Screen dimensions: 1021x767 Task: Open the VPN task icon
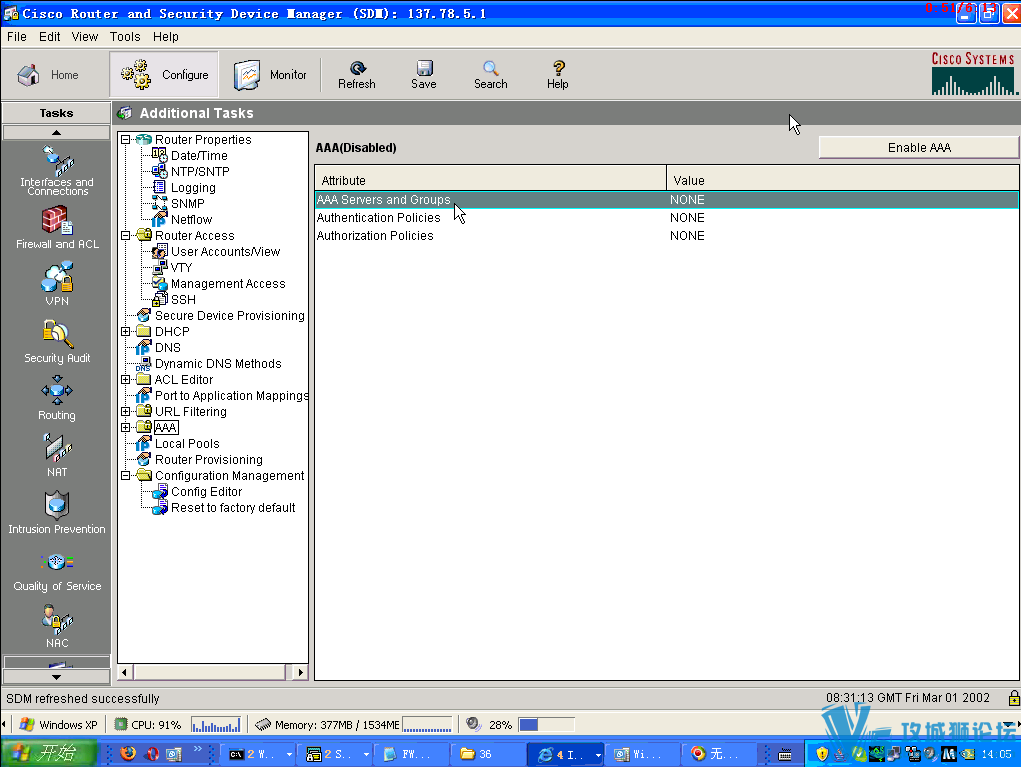click(57, 283)
